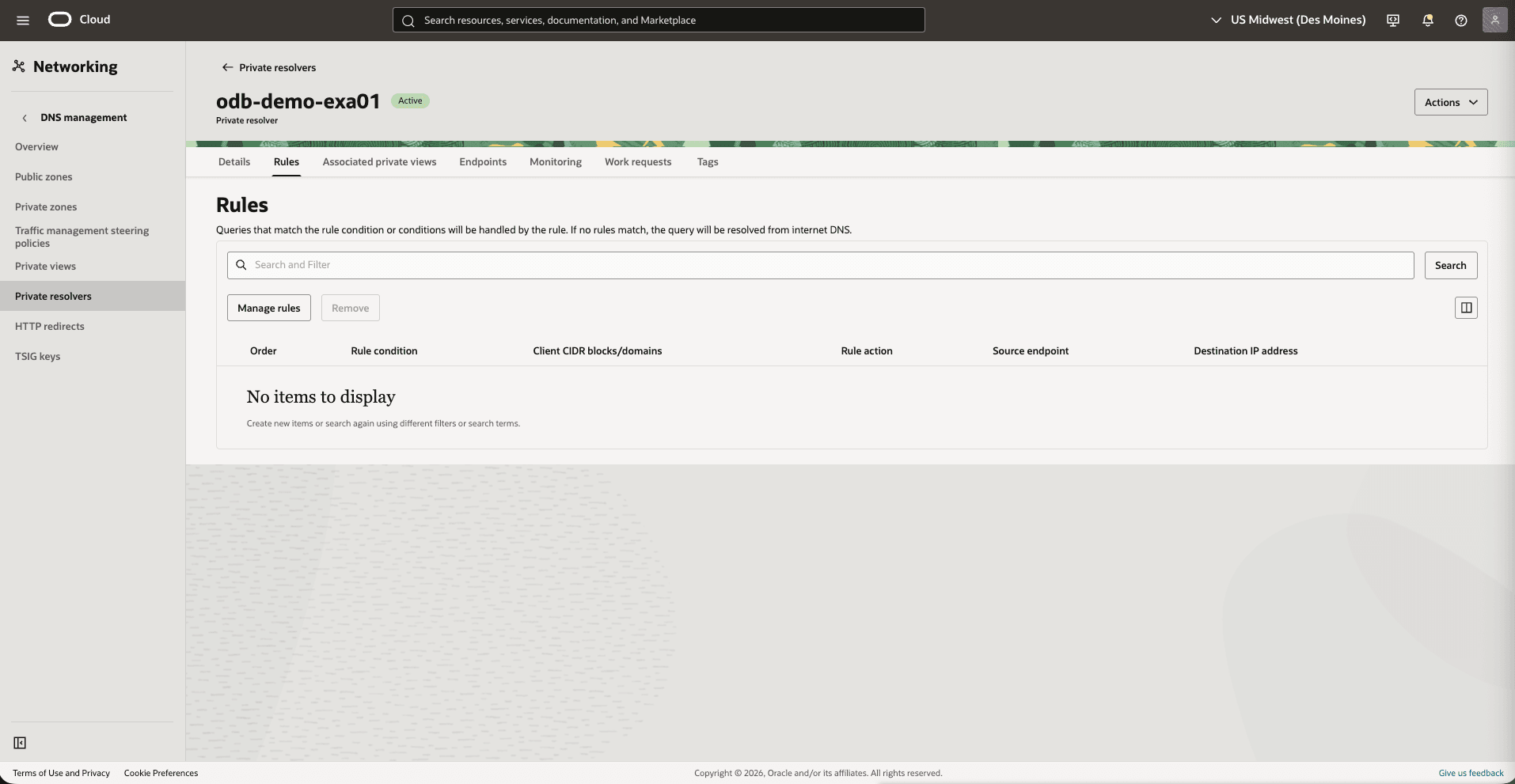The image size is (1515, 784).
Task: Open the help menu icon
Action: (1460, 20)
